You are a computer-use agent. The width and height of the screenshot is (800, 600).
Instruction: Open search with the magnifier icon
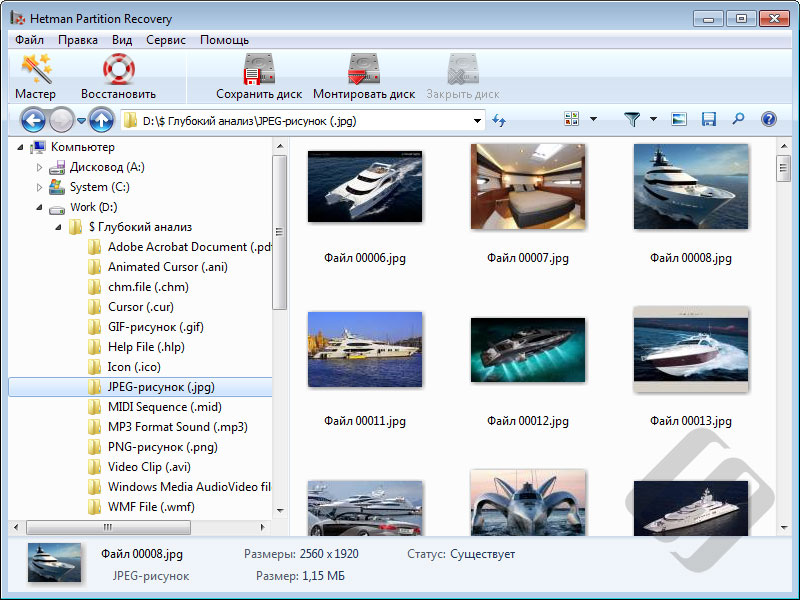tap(738, 120)
